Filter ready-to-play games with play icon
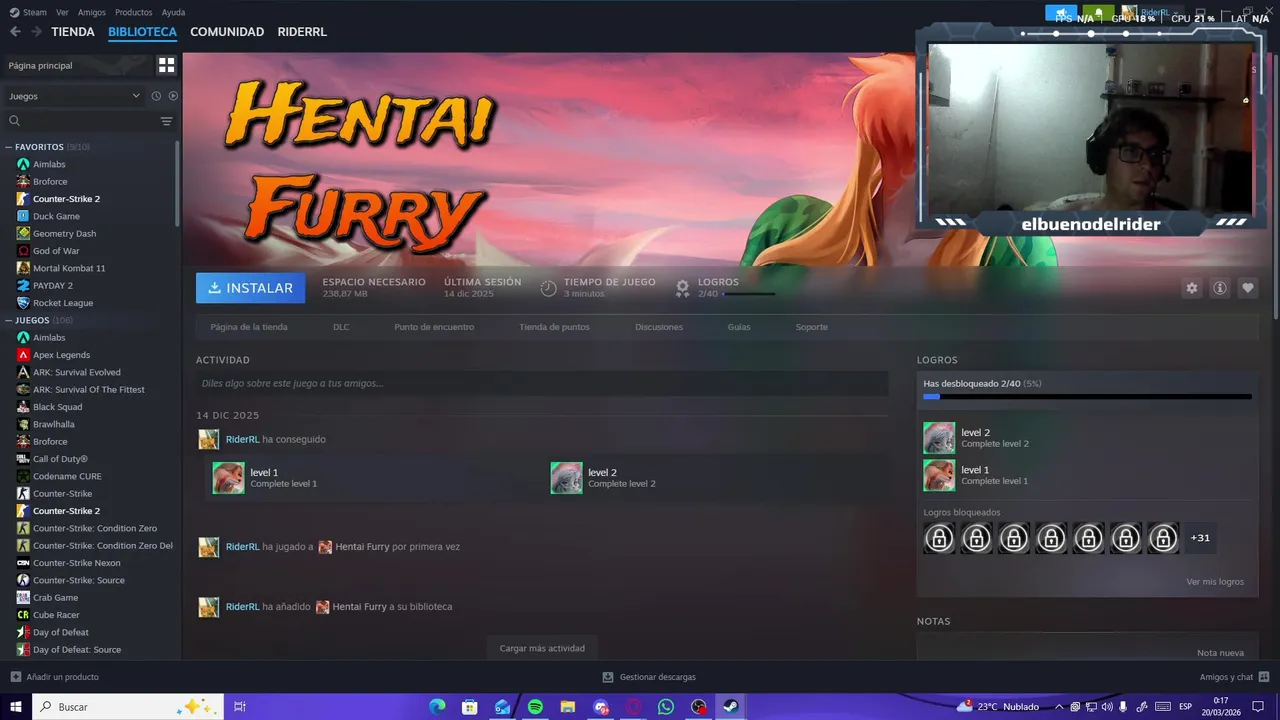 click(173, 96)
